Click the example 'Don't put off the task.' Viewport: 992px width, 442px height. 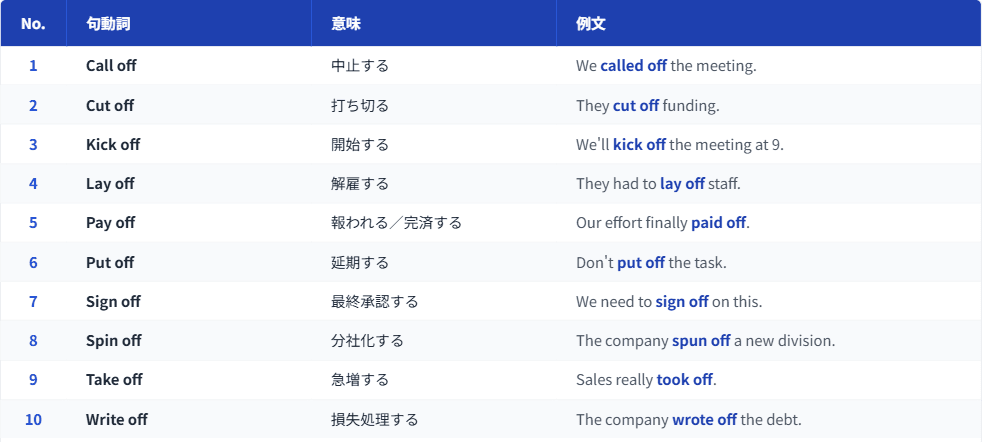point(651,263)
